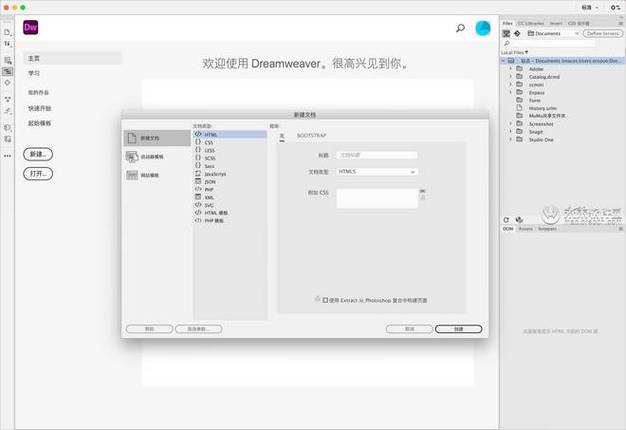The image size is (626, 430).
Task: Click the Dw application logo
Action: [30, 27]
